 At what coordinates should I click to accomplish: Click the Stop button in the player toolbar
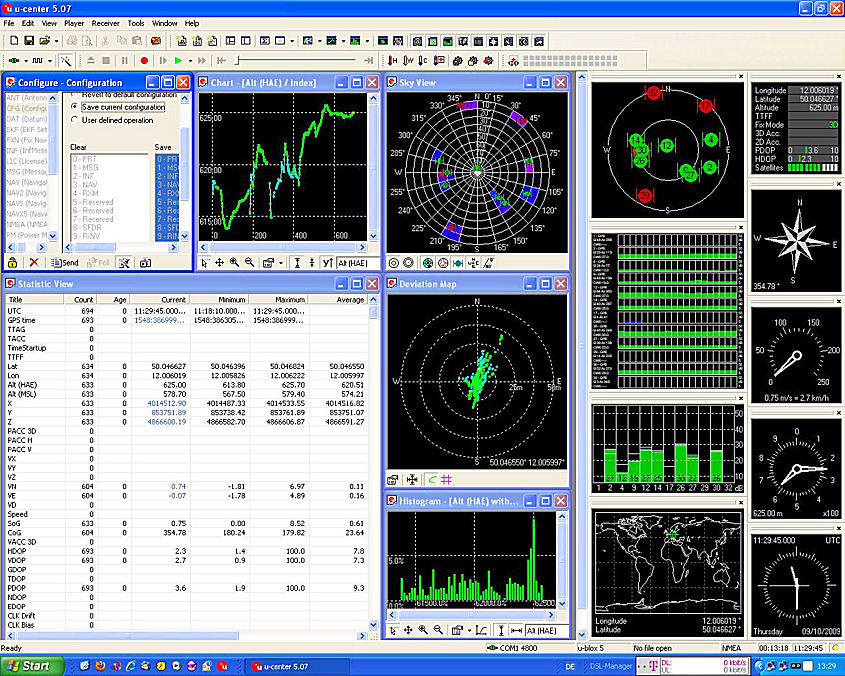pos(106,60)
